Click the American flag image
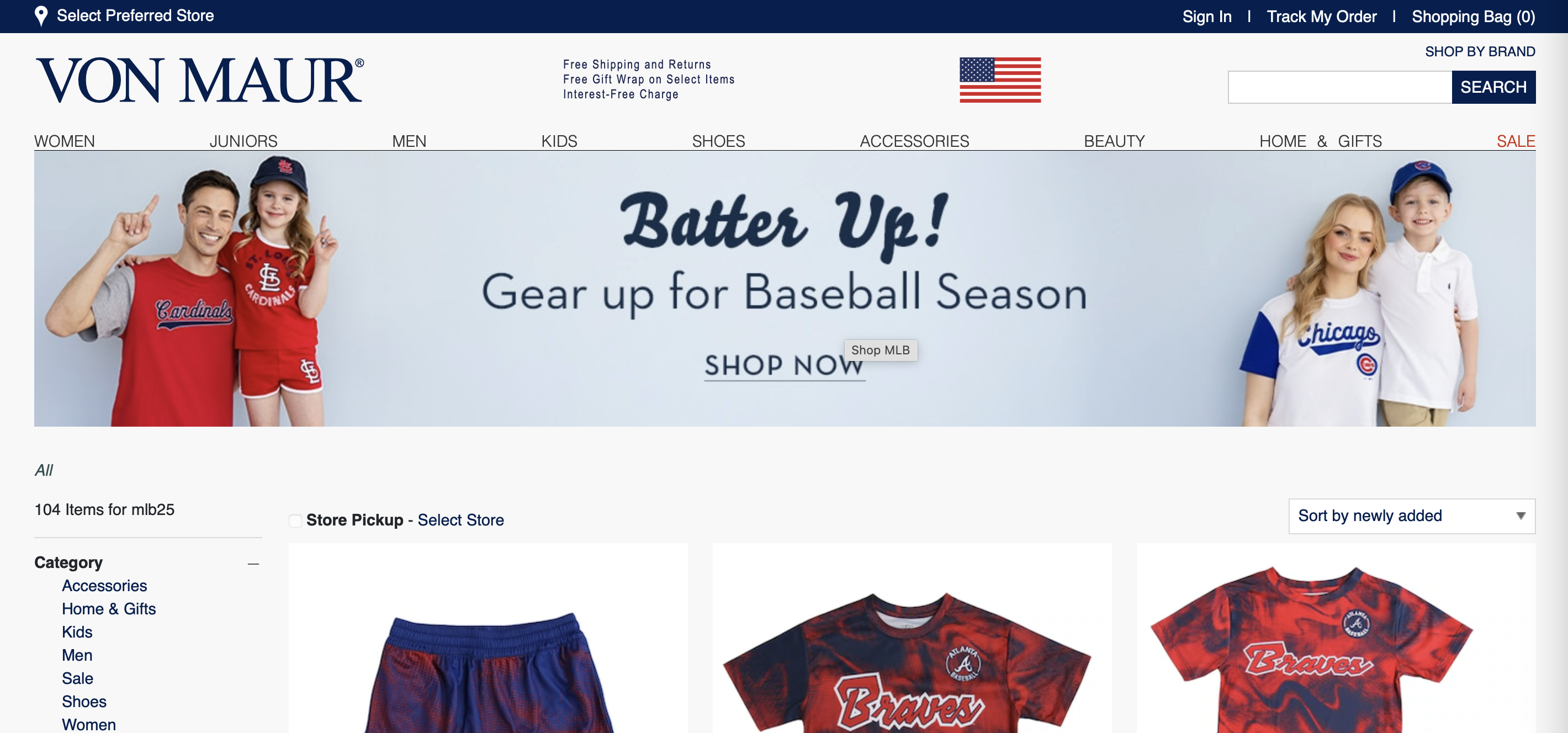This screenshot has height=733, width=1568. click(x=1000, y=79)
